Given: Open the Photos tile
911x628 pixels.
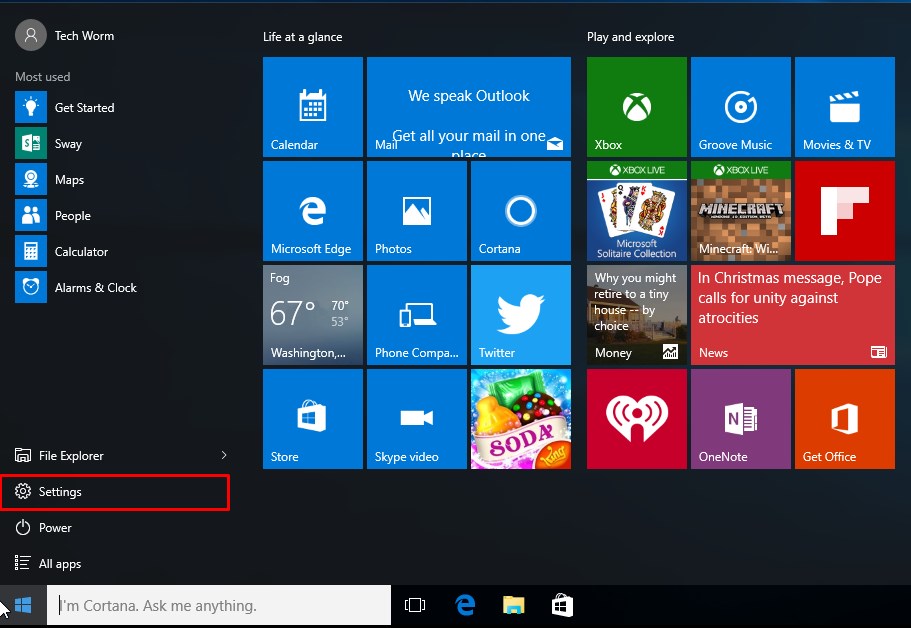Looking at the screenshot, I should point(416,211).
